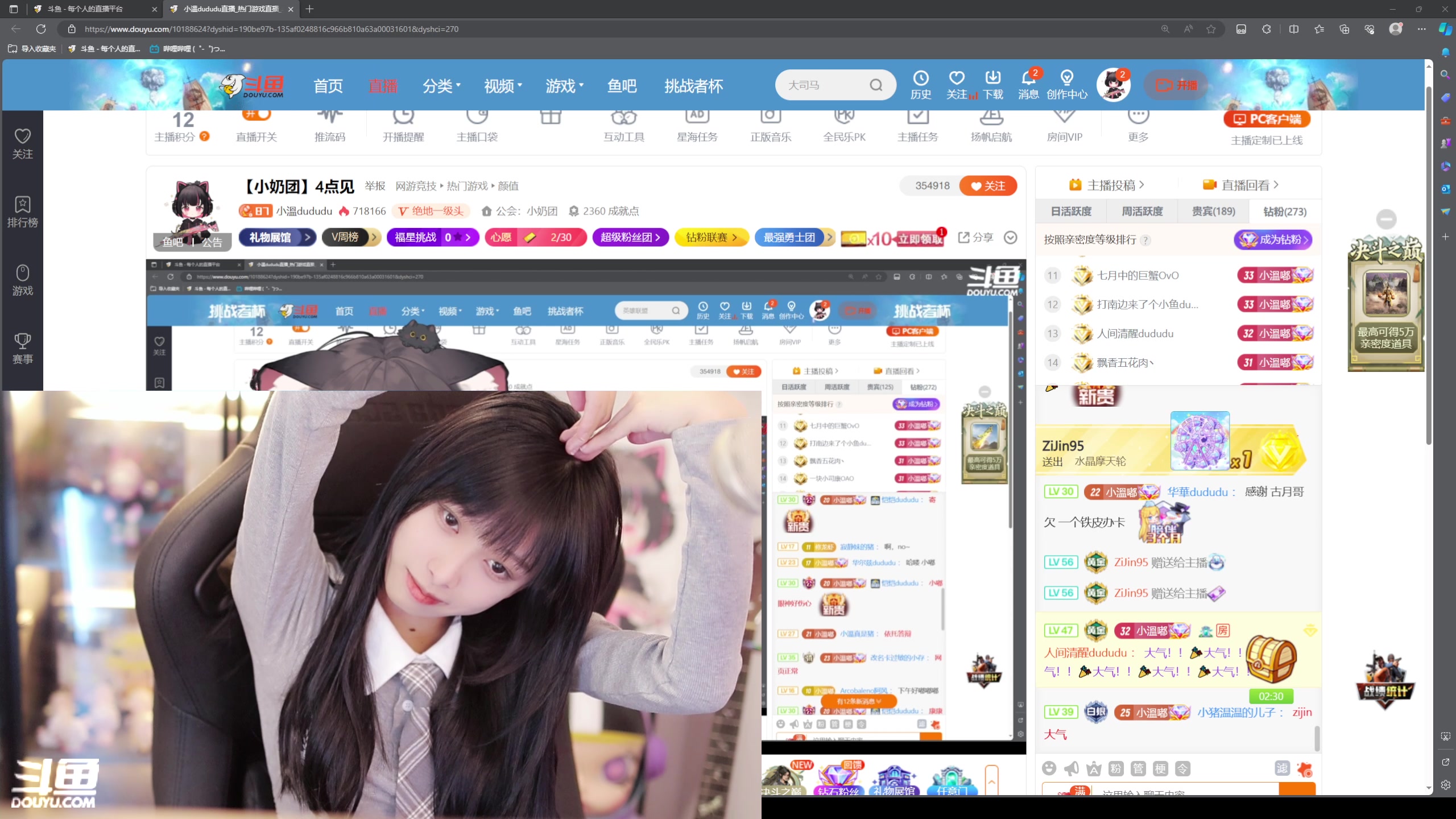Expand the 直播回看 arrow link
Screen dimensions: 1456x819
tap(1240, 185)
